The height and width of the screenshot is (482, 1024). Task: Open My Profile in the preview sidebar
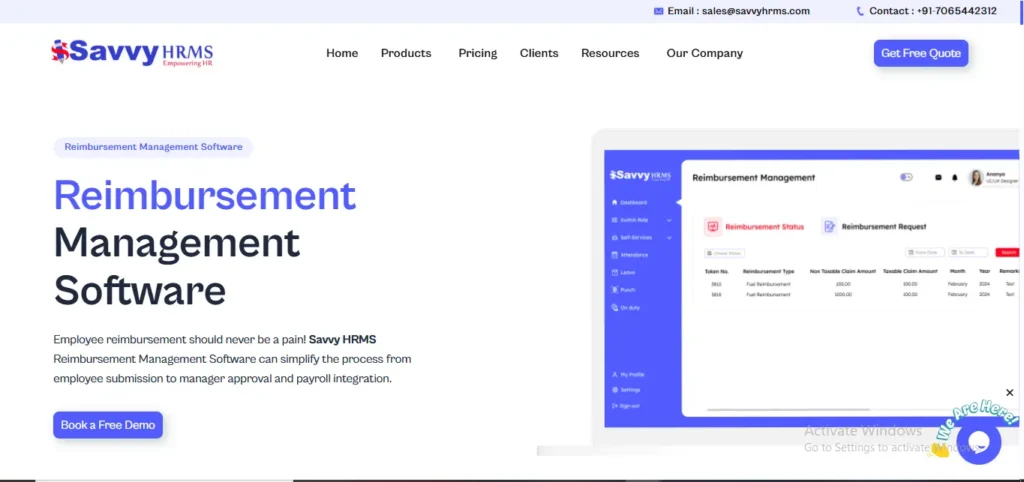[628, 374]
